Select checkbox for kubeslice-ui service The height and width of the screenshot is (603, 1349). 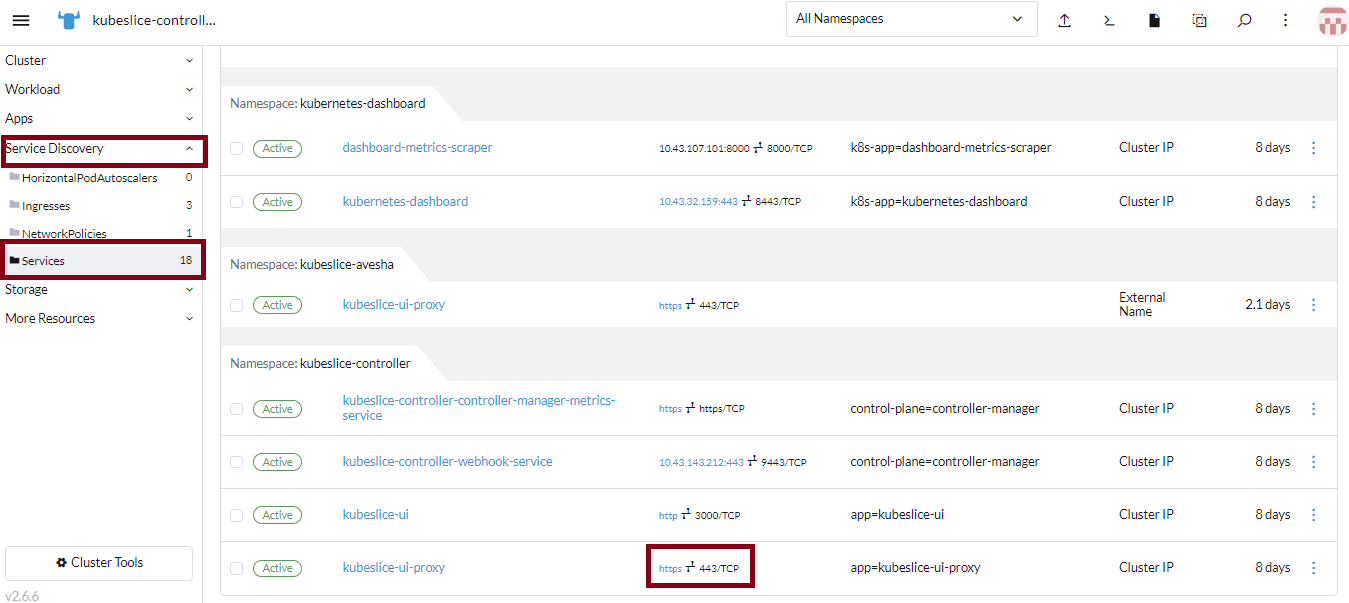tap(236, 515)
